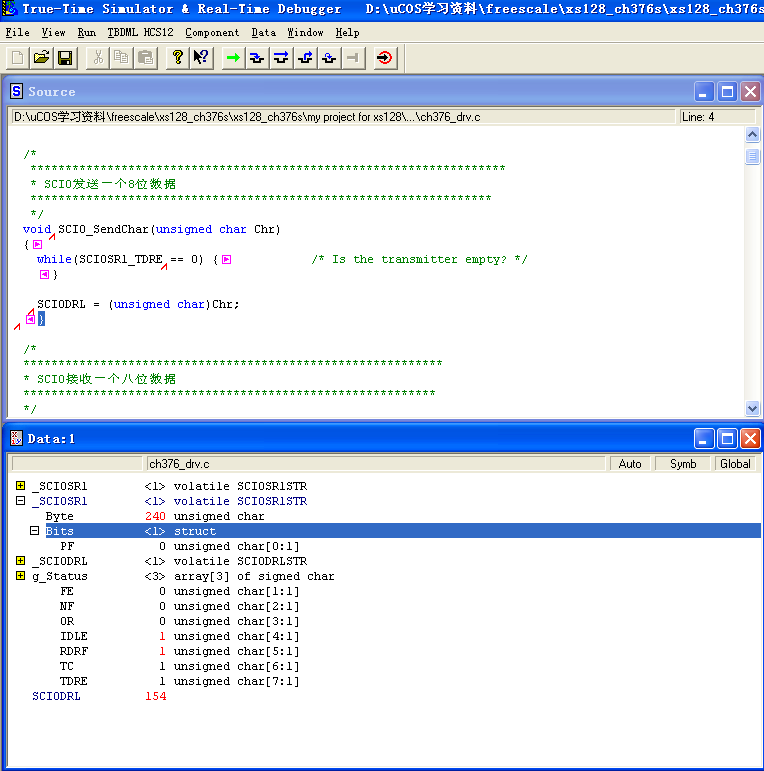Click the Auto mode button in Data window
Screen dimensions: 764x771
tap(630, 464)
